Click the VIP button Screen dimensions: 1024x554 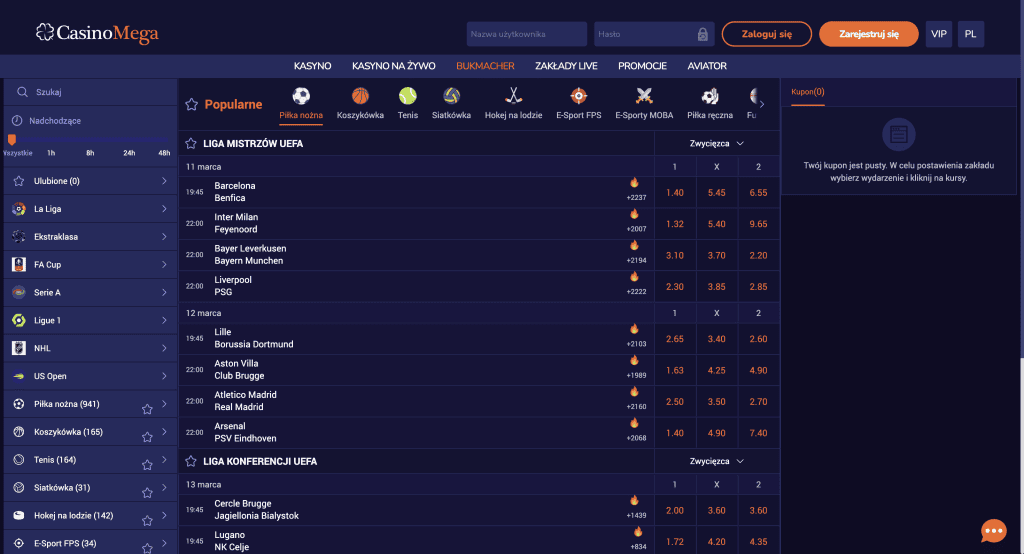[938, 34]
